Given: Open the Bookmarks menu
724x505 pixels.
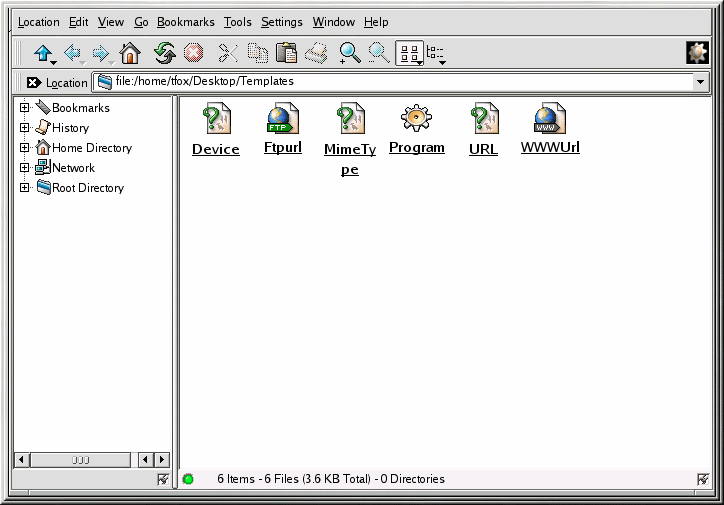Looking at the screenshot, I should (185, 22).
